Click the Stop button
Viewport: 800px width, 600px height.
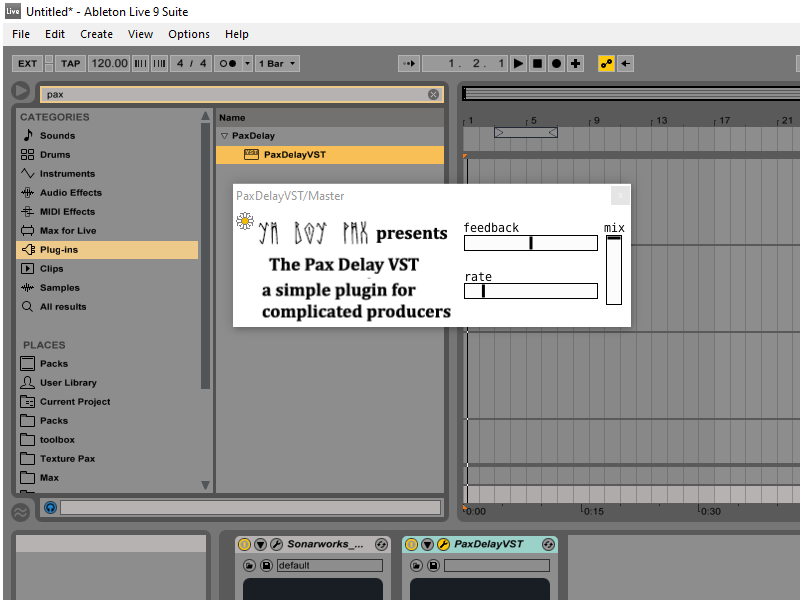[x=537, y=64]
